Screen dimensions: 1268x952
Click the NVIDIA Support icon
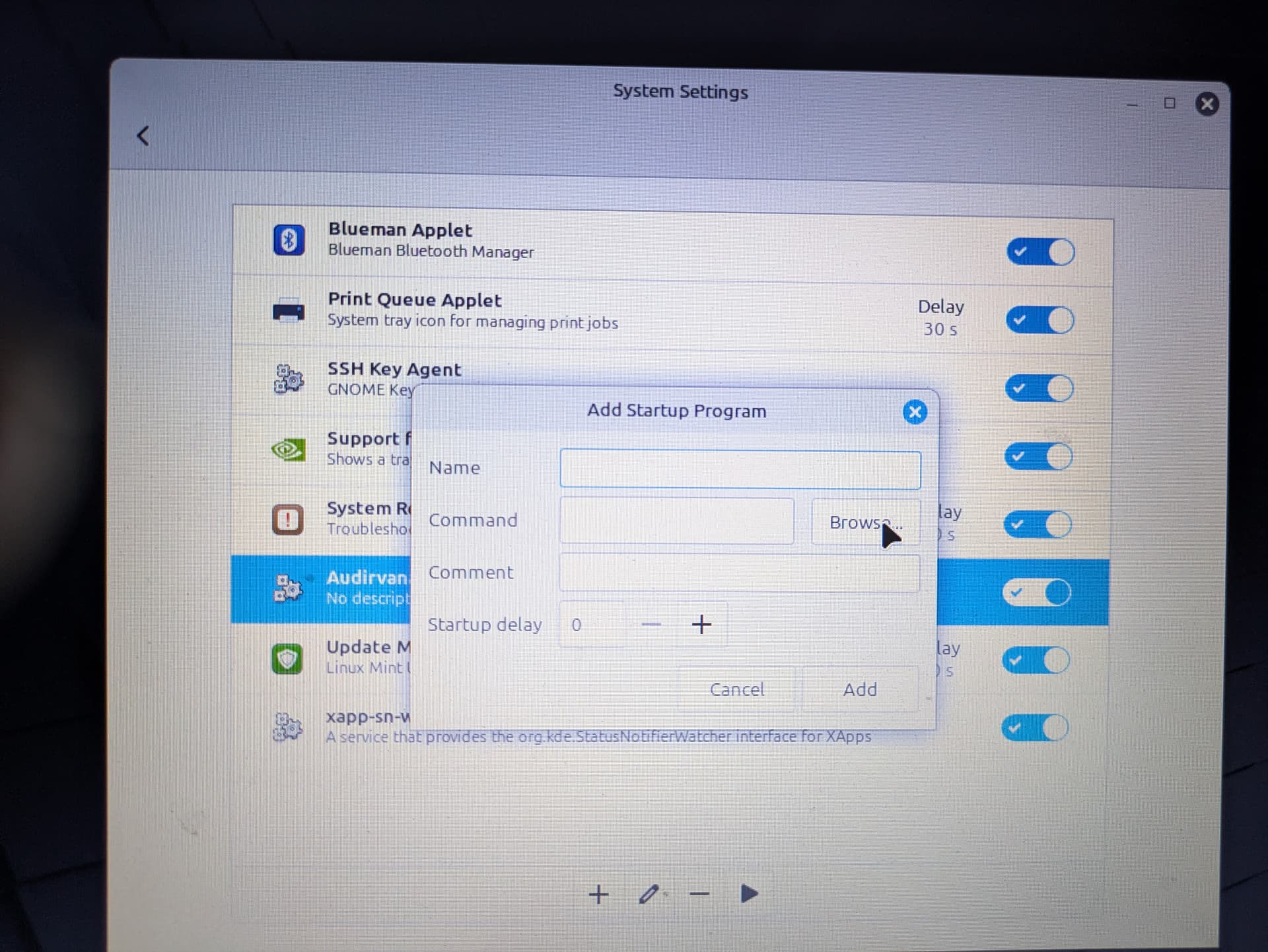pyautogui.click(x=288, y=450)
